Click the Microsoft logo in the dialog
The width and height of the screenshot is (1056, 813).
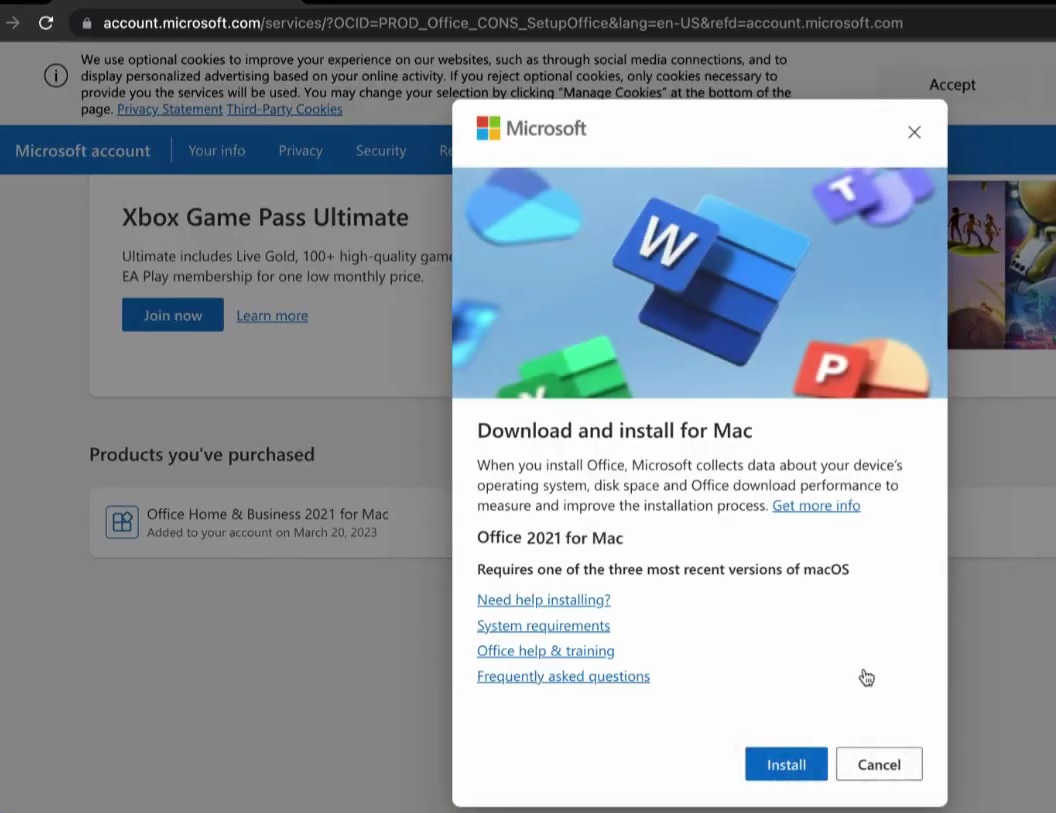point(531,128)
